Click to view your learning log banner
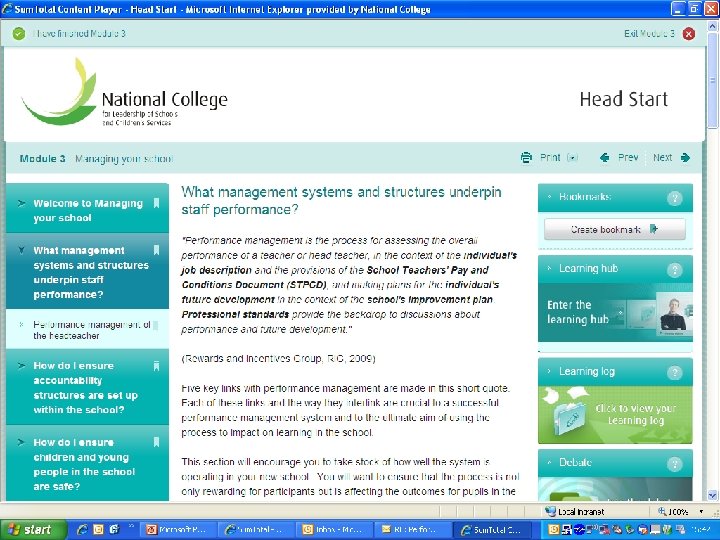Viewport: 720px width, 540px height. coord(615,415)
